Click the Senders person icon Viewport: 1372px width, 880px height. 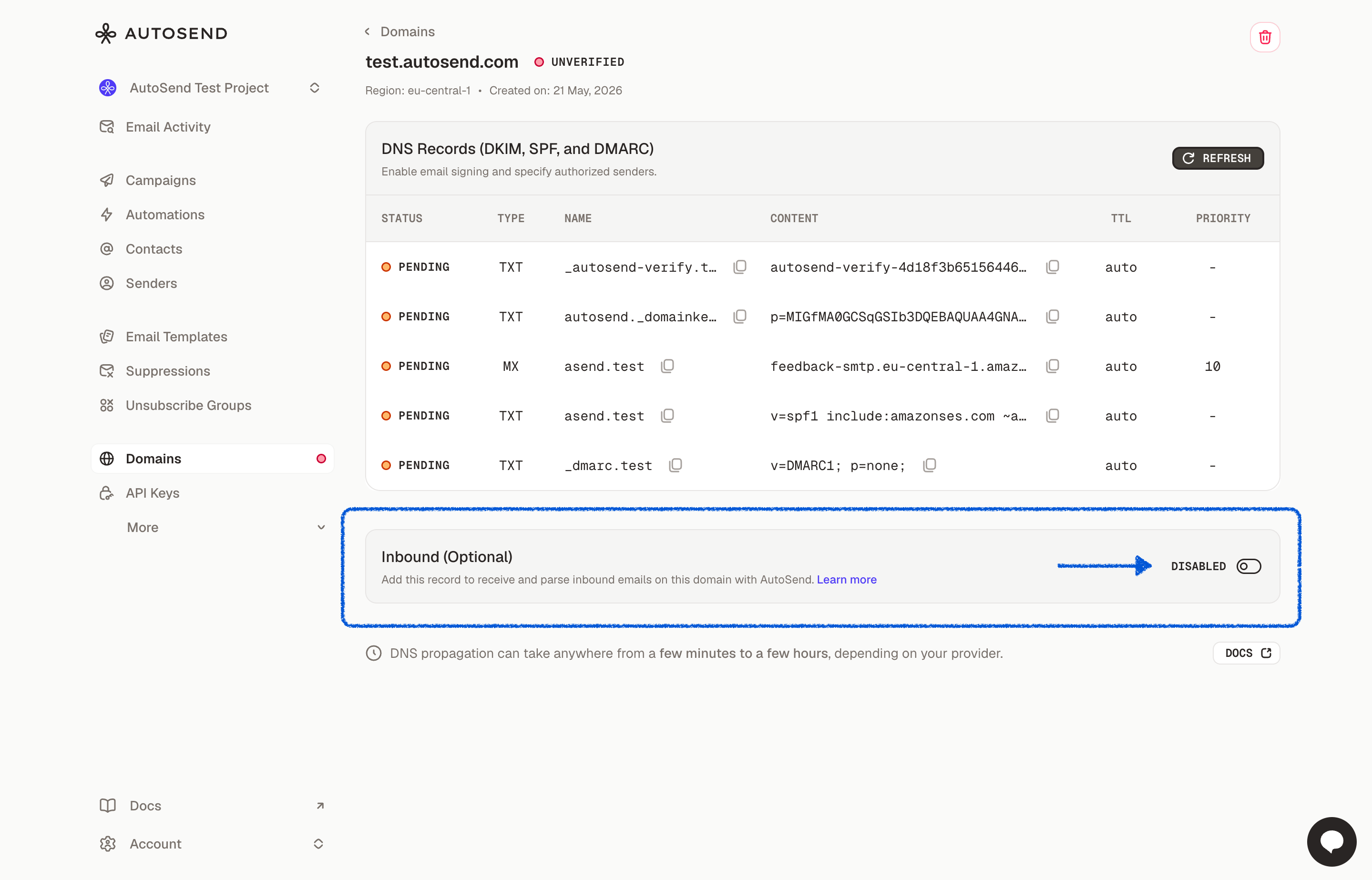pos(107,284)
